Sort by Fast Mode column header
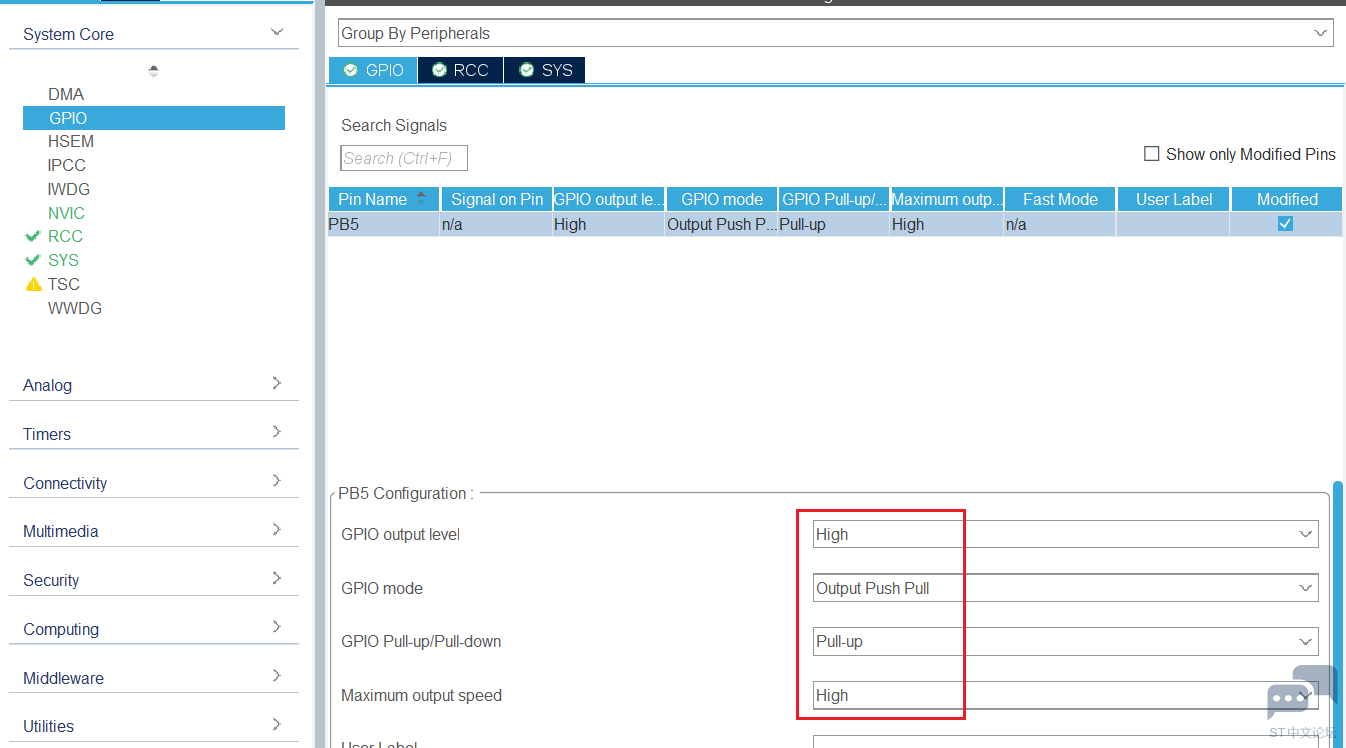This screenshot has width=1346, height=748. click(1060, 199)
